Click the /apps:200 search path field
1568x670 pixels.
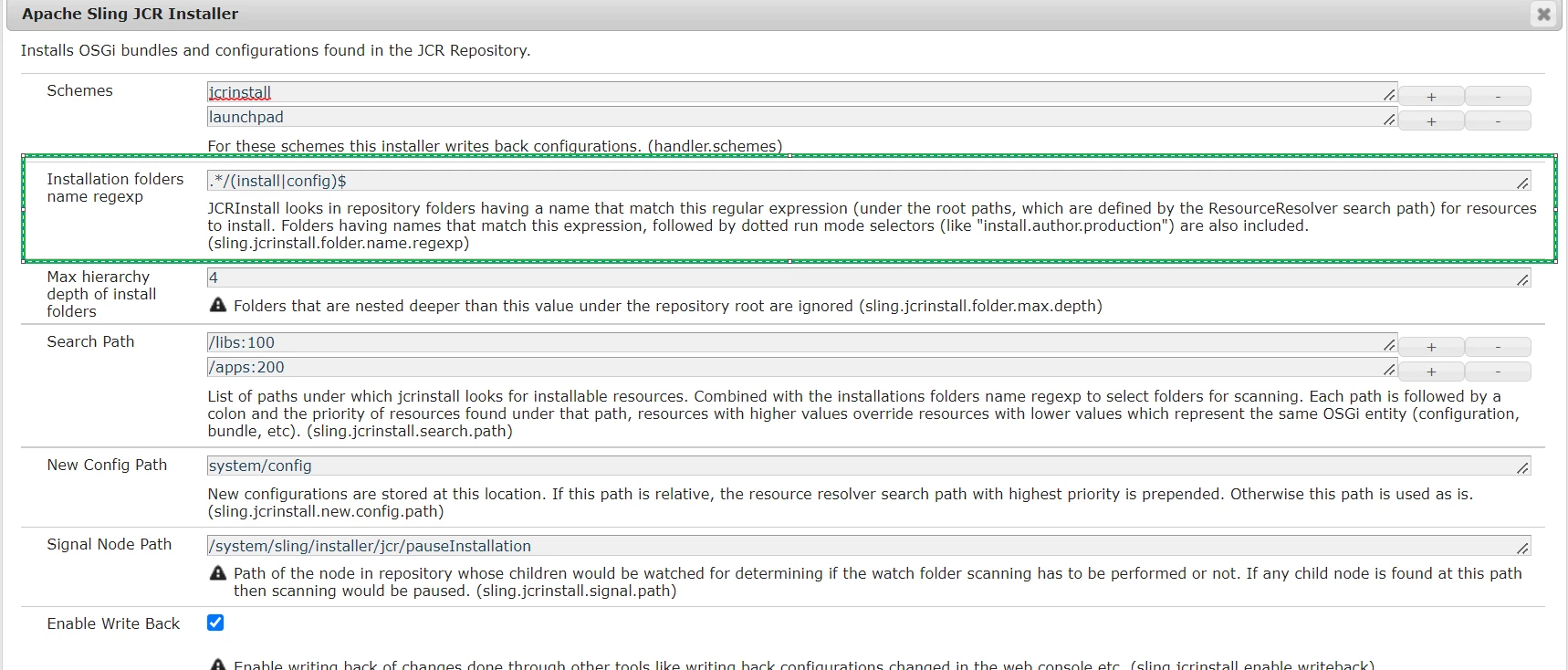click(802, 367)
